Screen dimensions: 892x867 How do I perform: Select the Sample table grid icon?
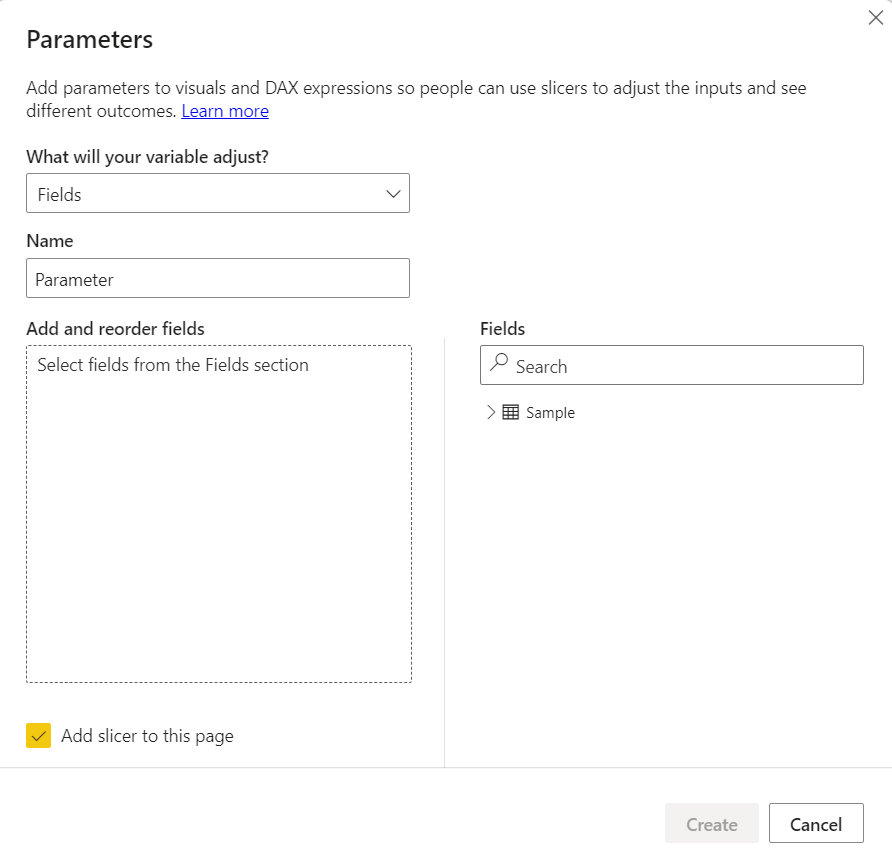[508, 412]
